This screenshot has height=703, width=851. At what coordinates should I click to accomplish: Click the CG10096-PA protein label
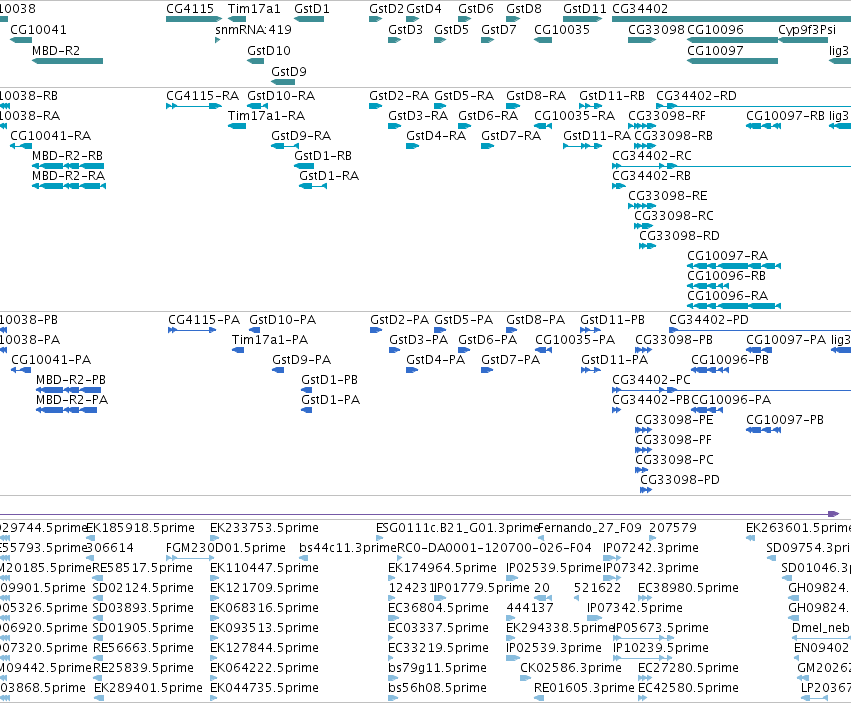731,400
